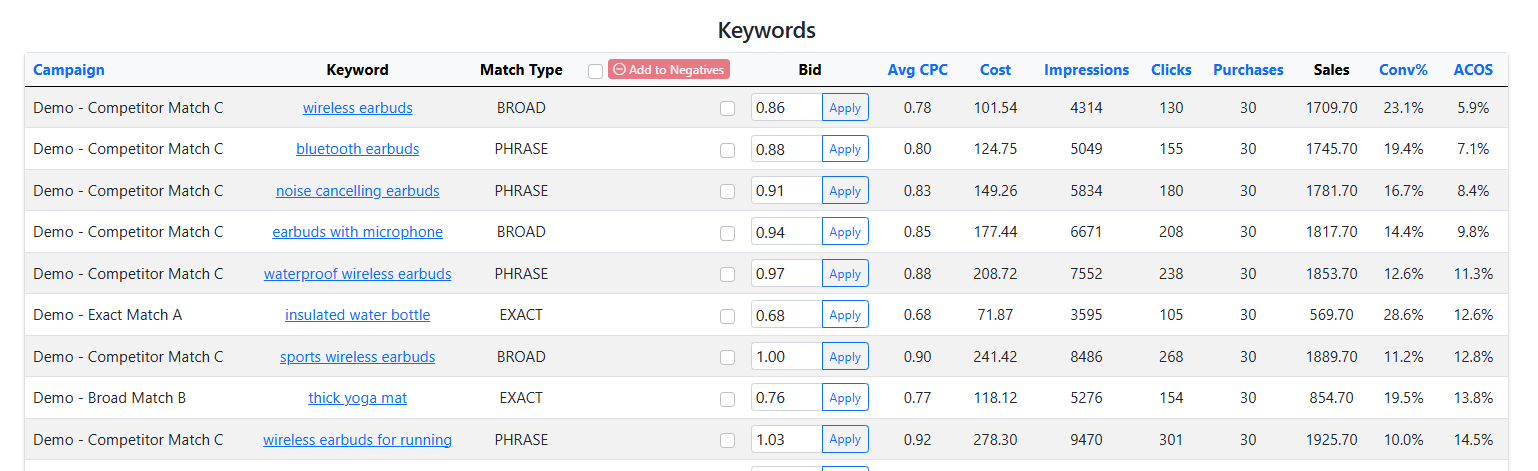Focus the bid input for sports wireless earbuds
1538x471 pixels.
pos(786,357)
